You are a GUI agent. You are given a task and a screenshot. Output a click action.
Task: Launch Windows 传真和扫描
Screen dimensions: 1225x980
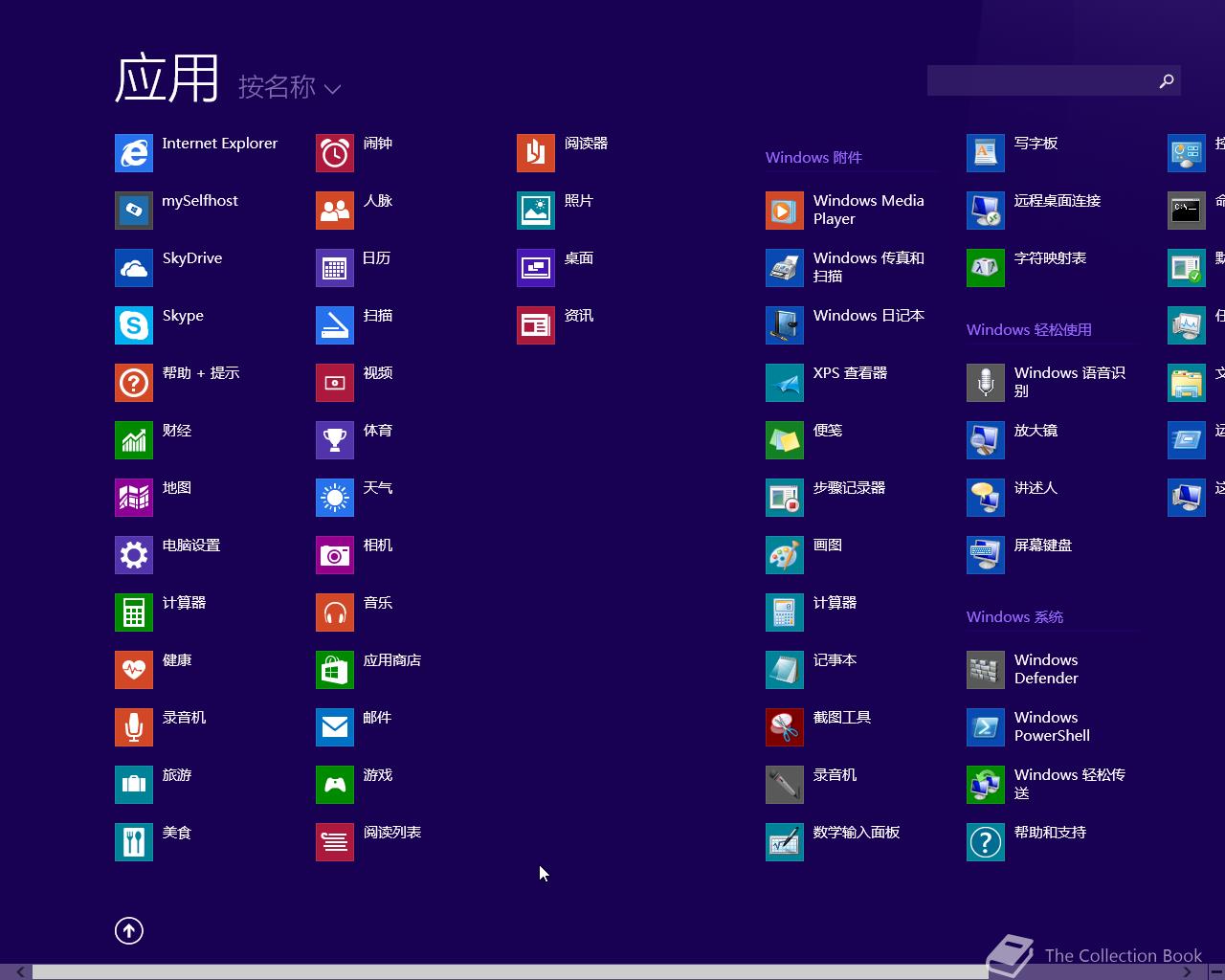(x=785, y=268)
